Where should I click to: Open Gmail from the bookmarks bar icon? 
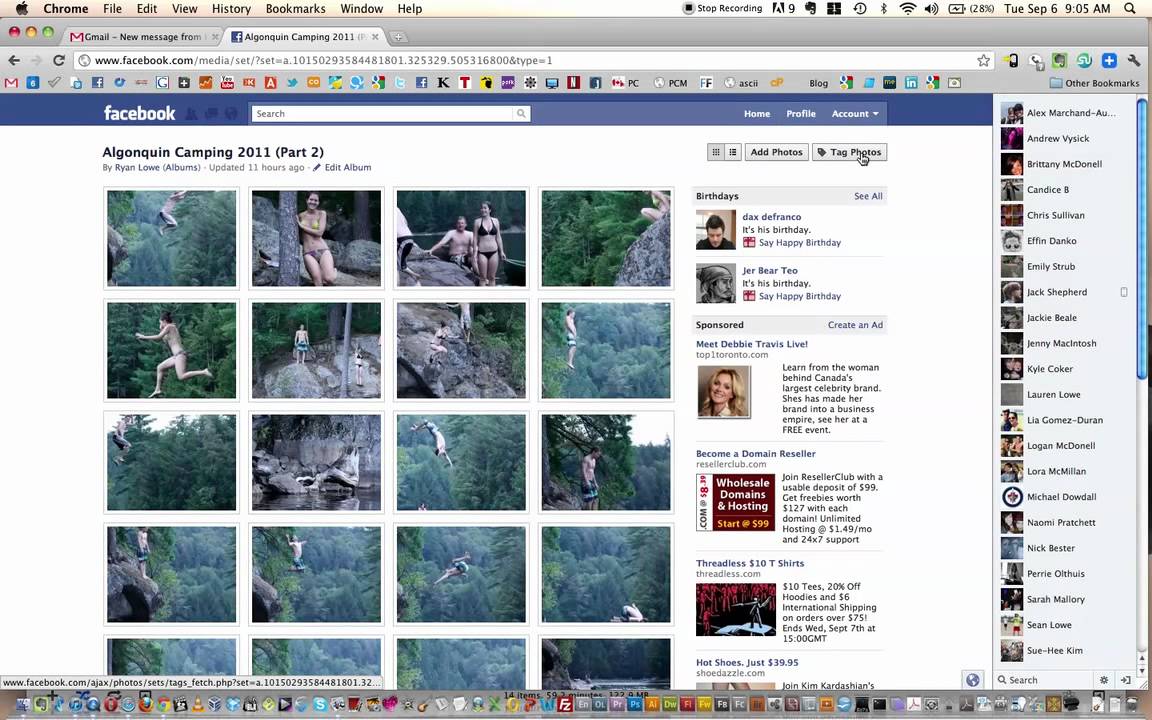11,83
